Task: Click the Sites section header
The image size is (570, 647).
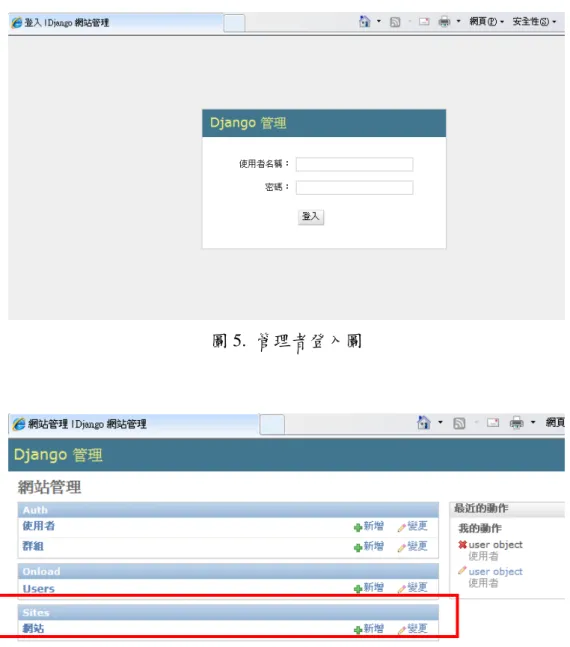Action: (228, 613)
